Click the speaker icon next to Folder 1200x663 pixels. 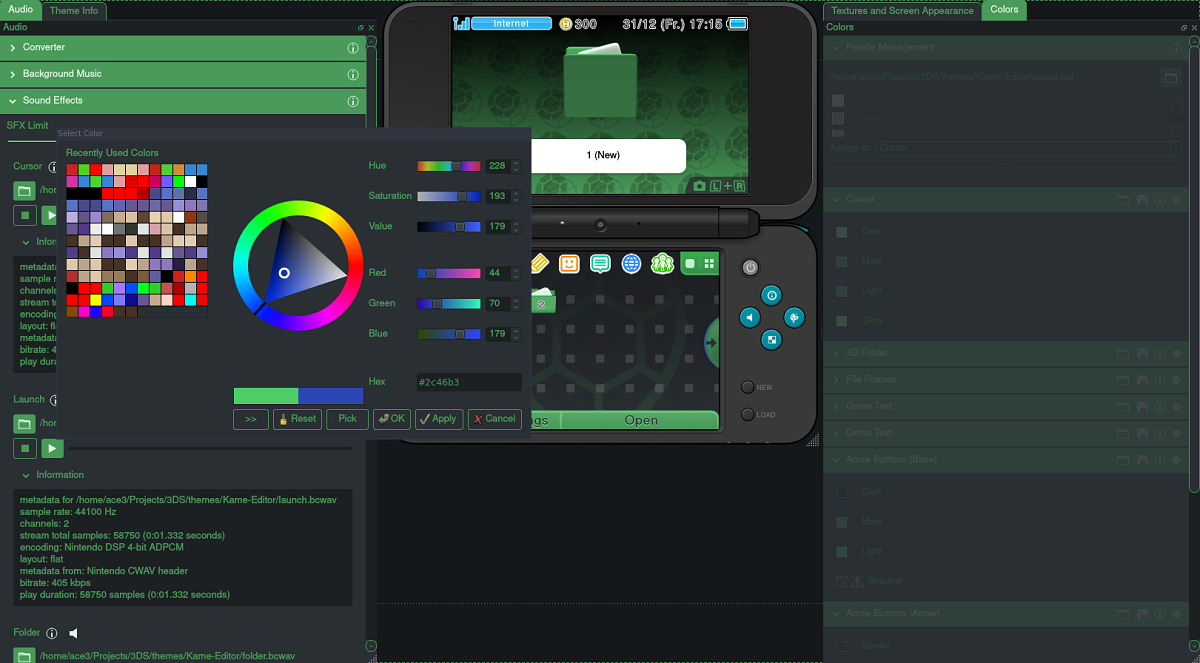tap(73, 633)
